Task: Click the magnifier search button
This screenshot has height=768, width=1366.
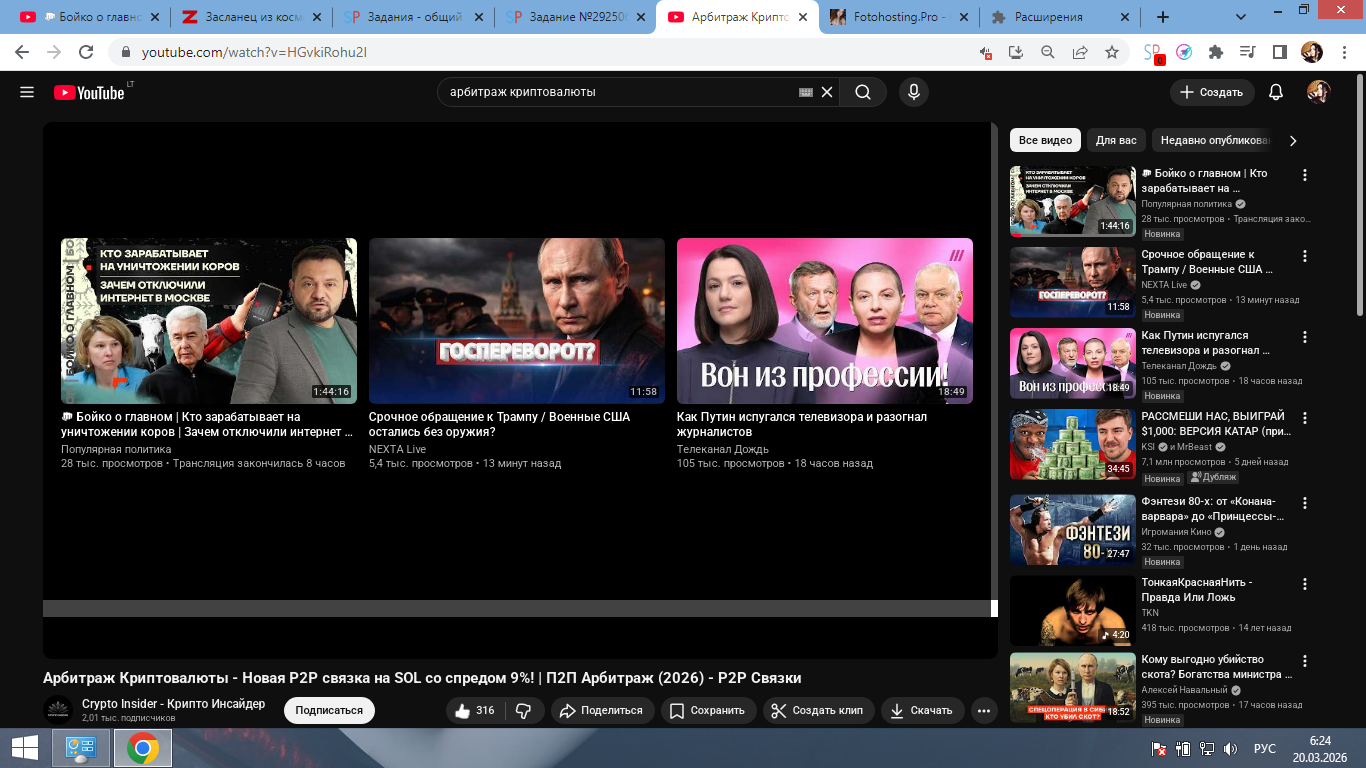Action: click(x=862, y=92)
